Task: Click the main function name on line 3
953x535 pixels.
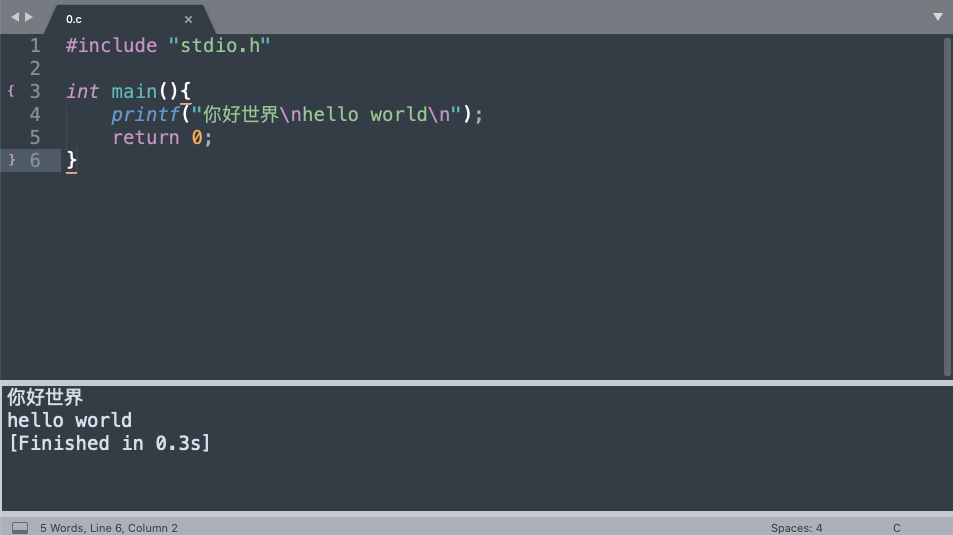Action: (134, 91)
